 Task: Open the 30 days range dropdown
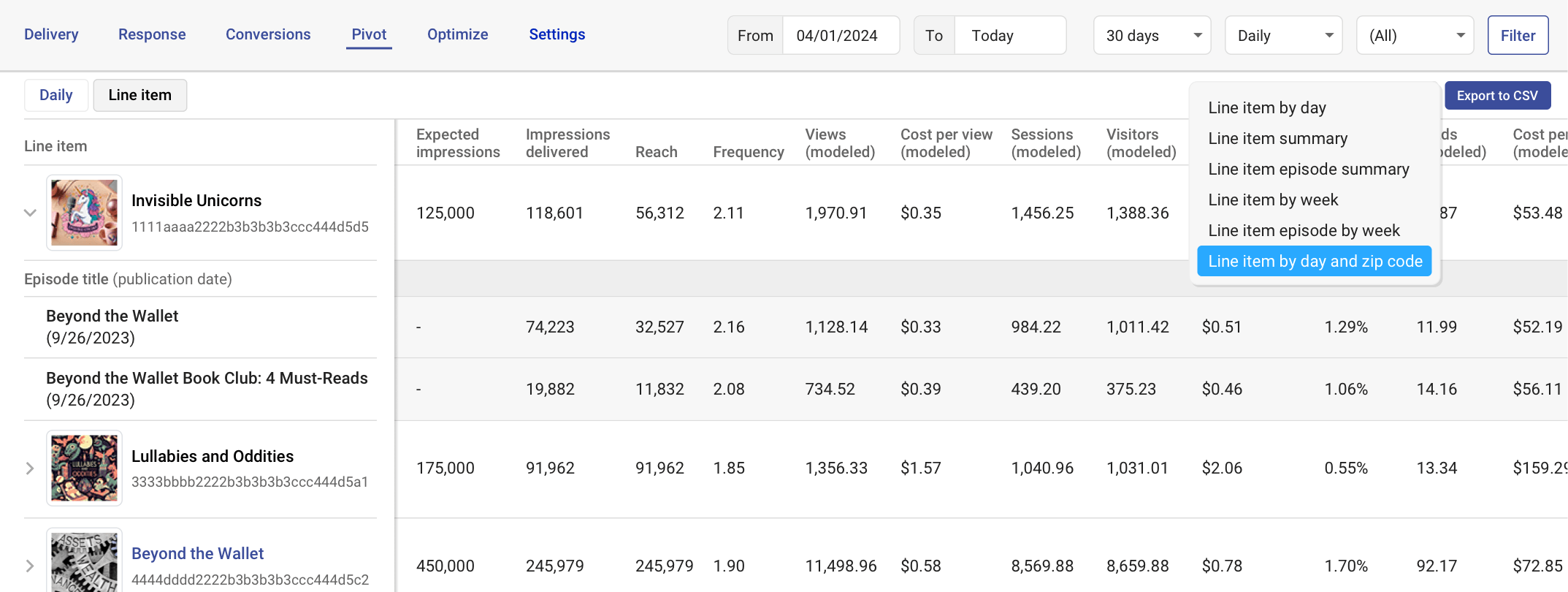coord(1152,35)
